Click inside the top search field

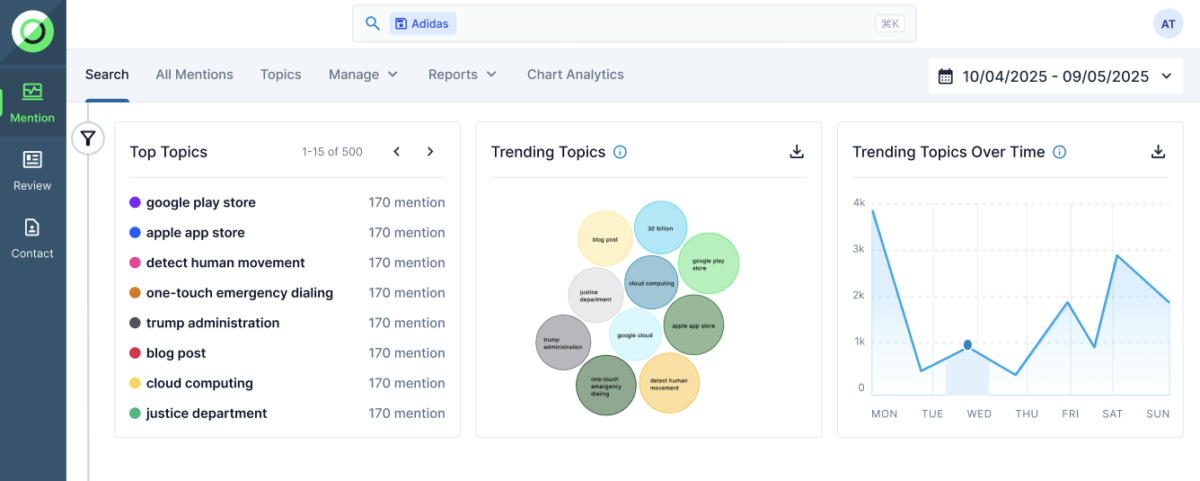point(634,23)
